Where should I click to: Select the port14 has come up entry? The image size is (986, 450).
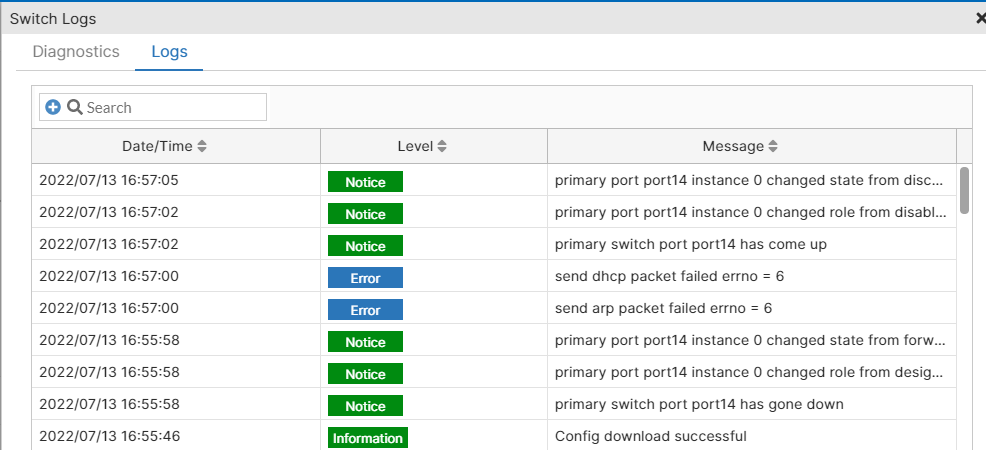pos(690,244)
